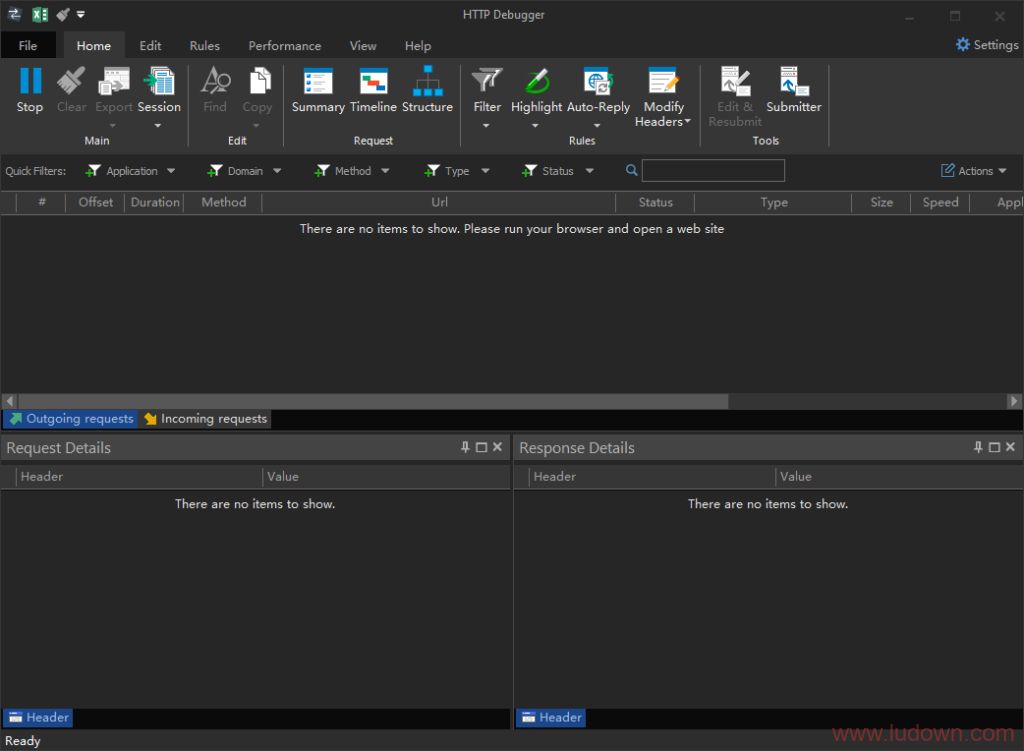Screen dimensions: 1024x751
Task: Click the Find icon
Action: 215,82
